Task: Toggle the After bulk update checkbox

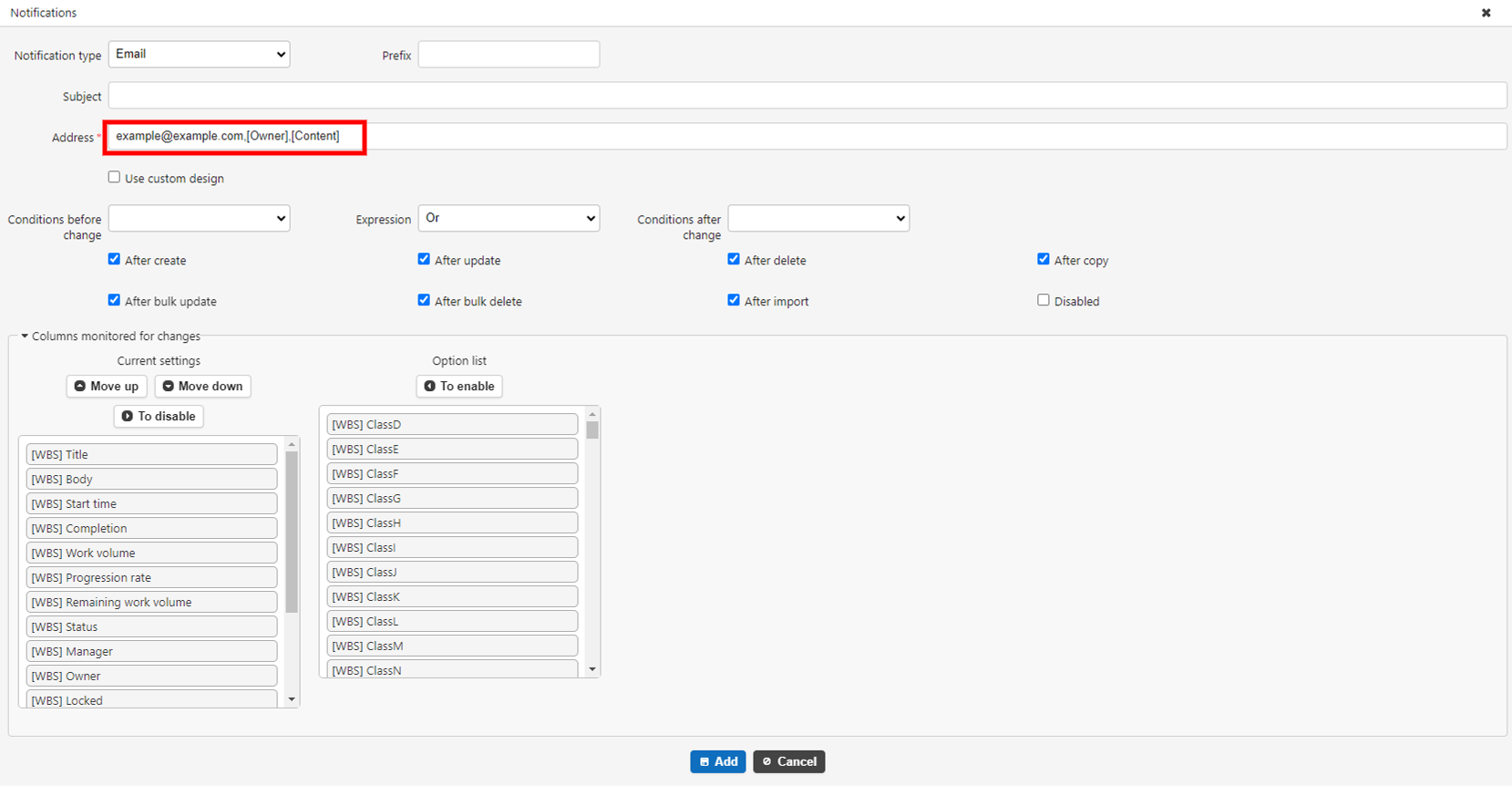Action: (x=114, y=300)
